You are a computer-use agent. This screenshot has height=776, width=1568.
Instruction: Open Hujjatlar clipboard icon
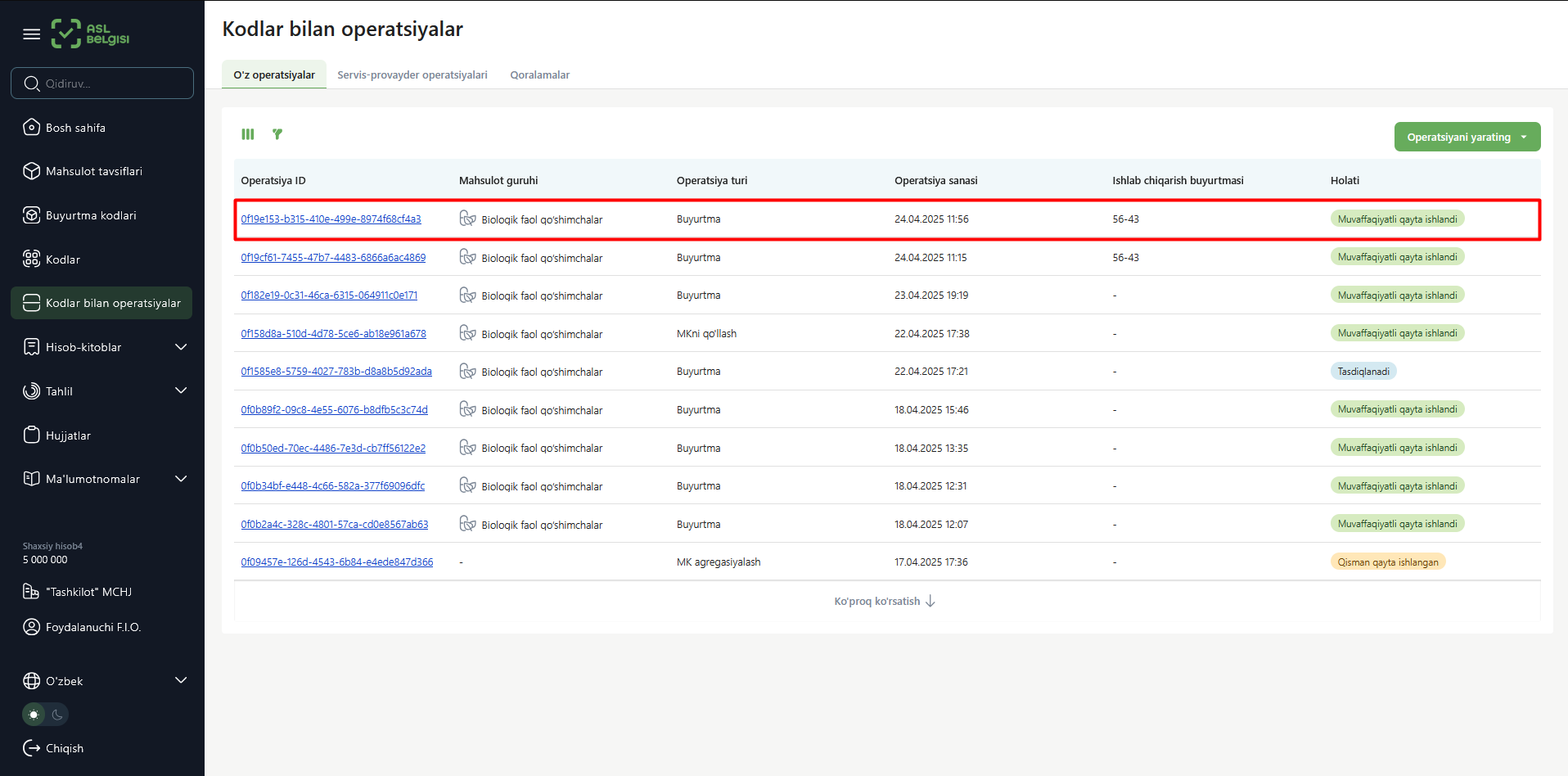31,435
